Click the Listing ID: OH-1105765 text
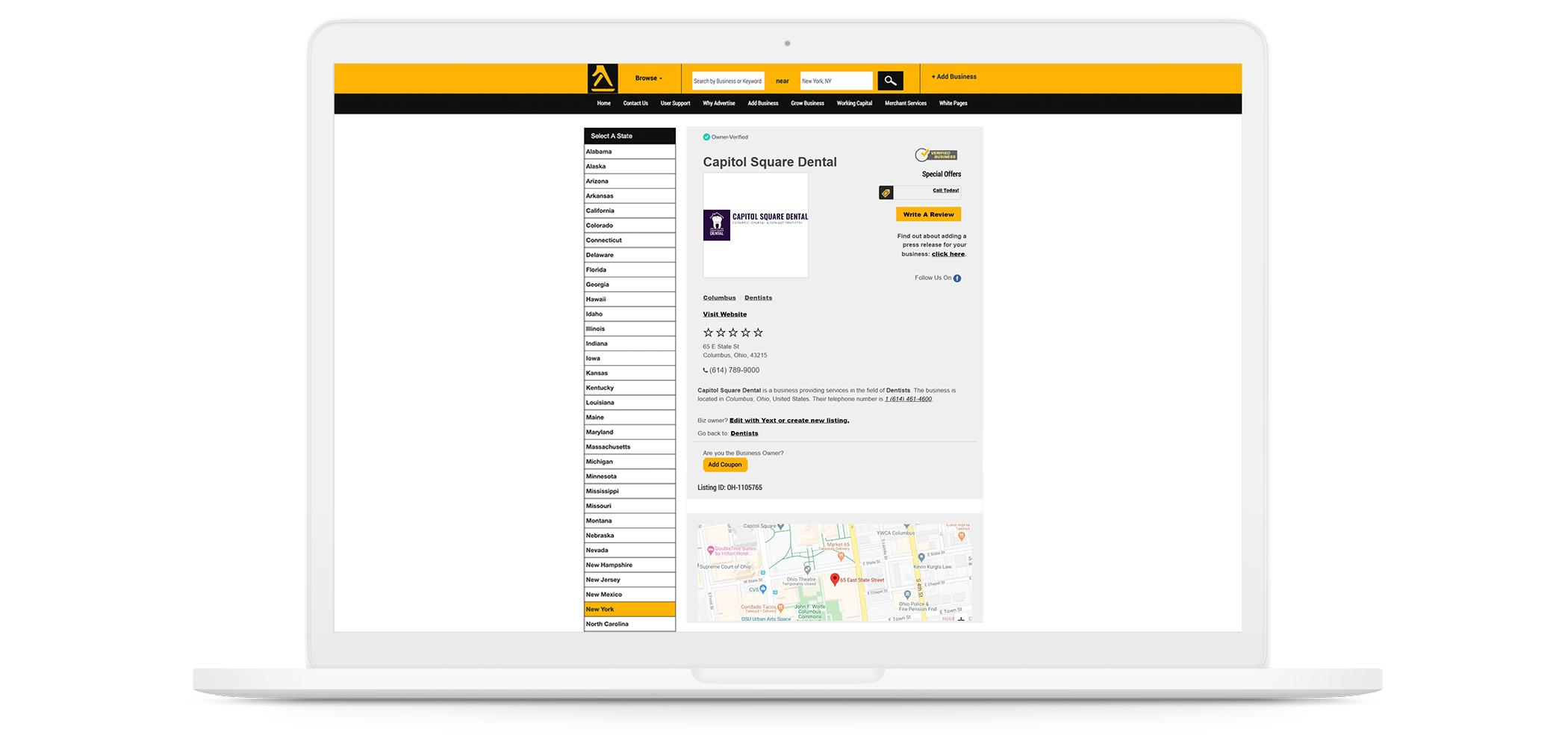The width and height of the screenshot is (1568, 747). 729,488
